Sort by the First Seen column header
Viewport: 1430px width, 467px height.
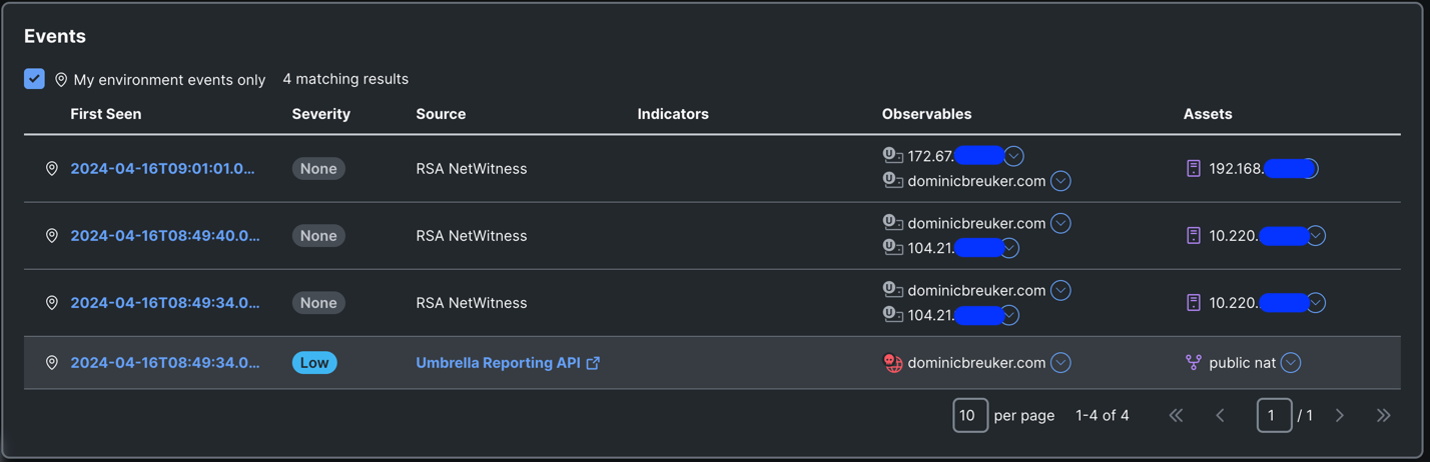pos(106,114)
